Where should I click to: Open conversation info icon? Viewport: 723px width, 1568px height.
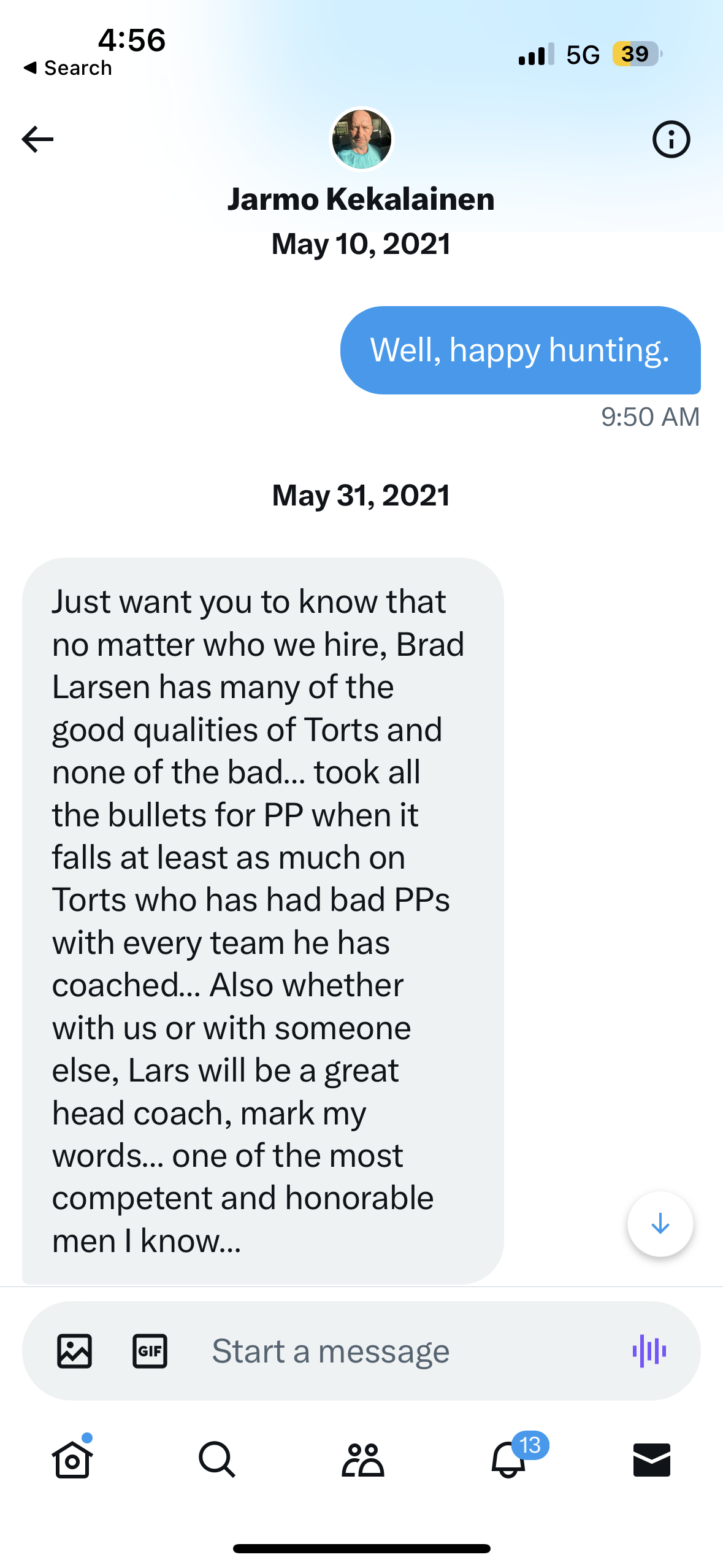[x=671, y=139]
